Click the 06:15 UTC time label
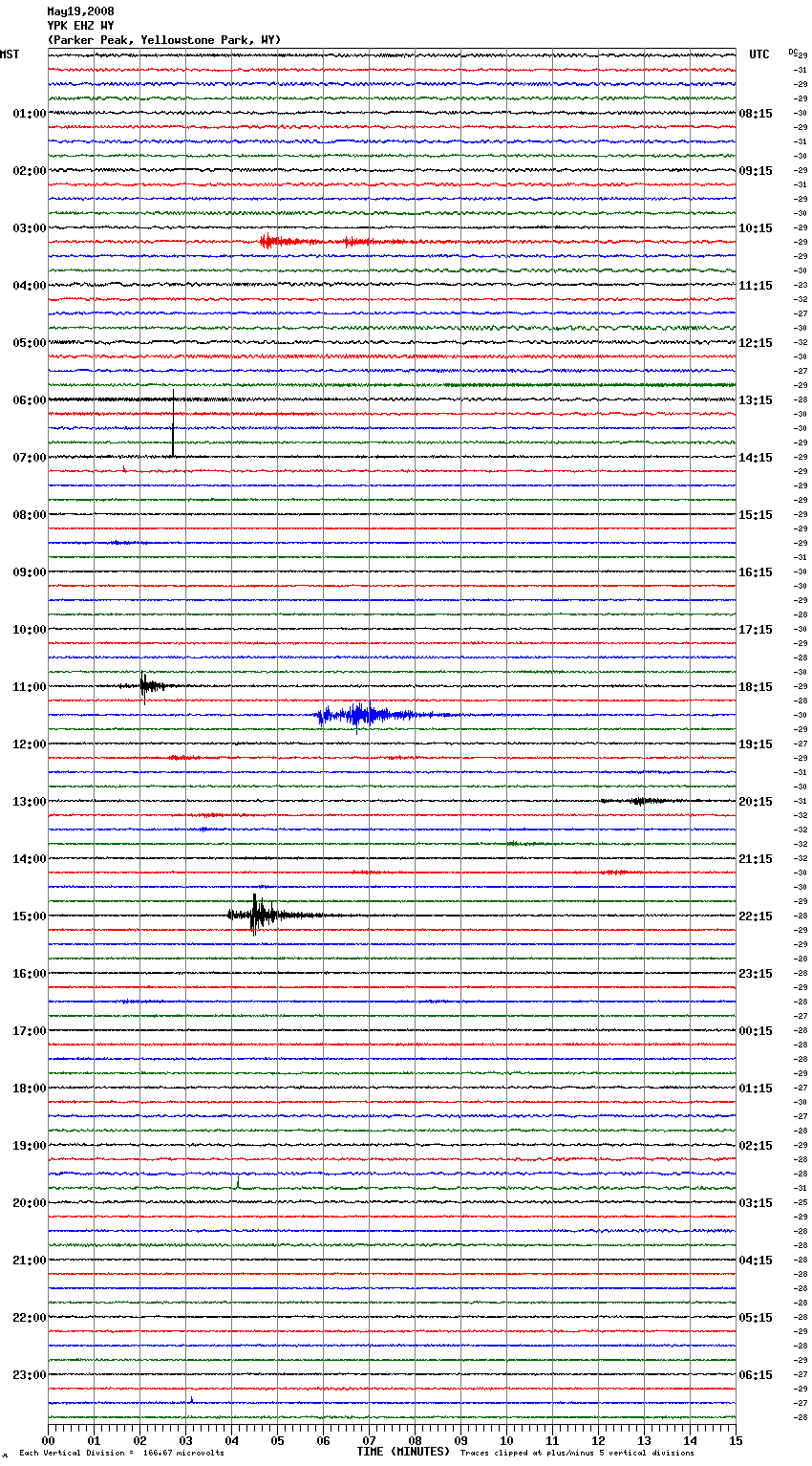Screen dimensions: 812x1466 pos(756,1375)
